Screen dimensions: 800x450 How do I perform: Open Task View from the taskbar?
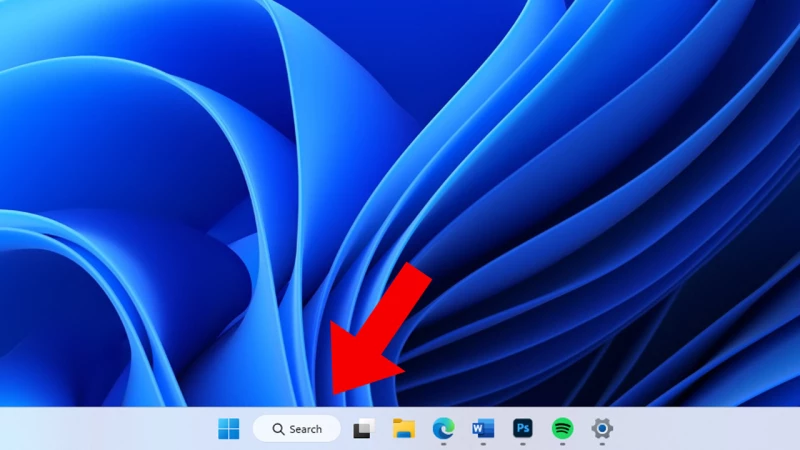pyautogui.click(x=364, y=429)
